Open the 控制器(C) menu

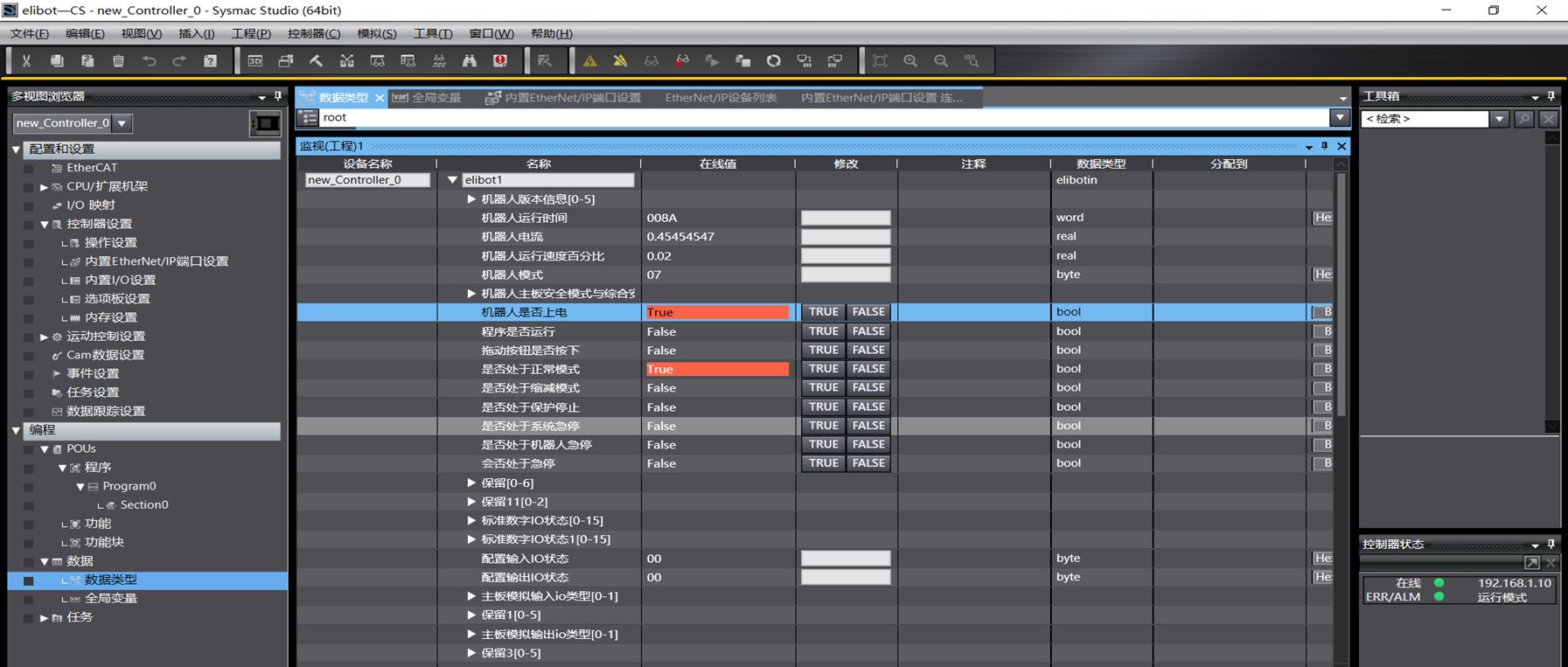[x=313, y=33]
